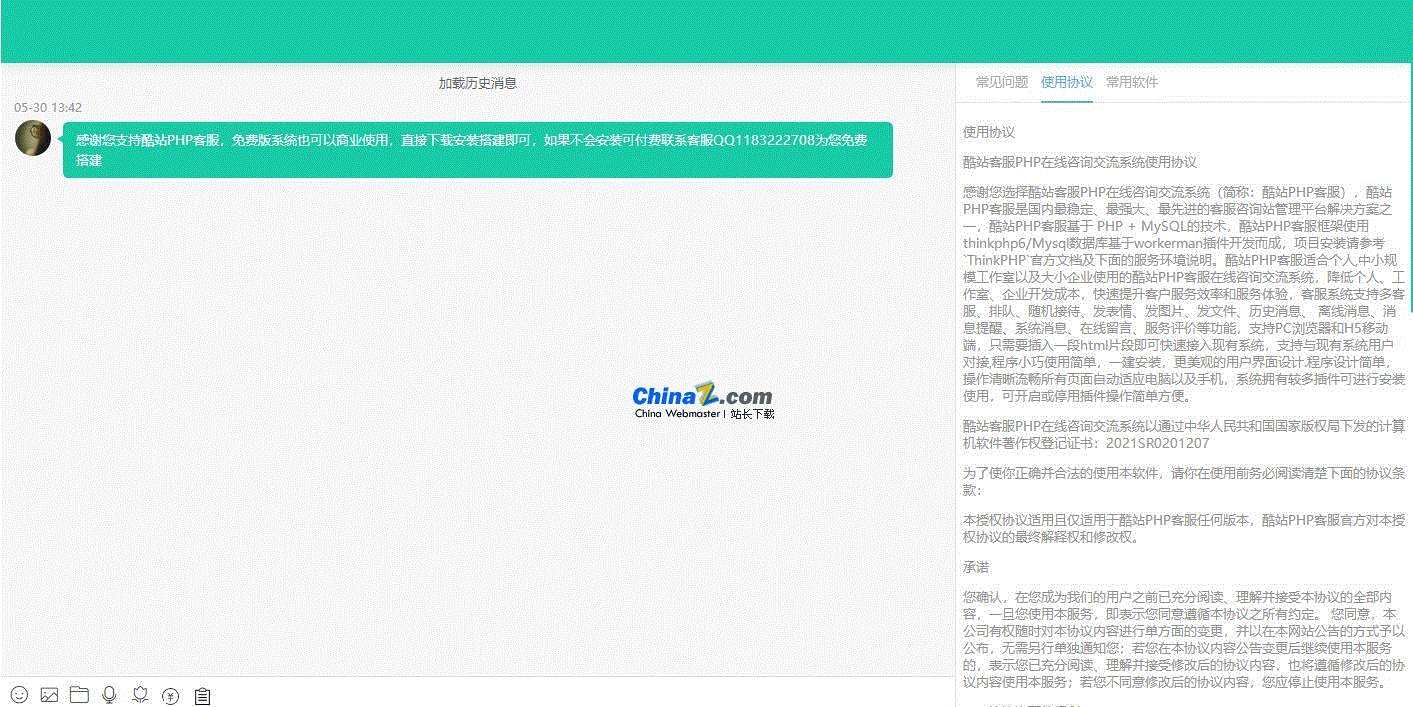1413x707 pixels.
Task: Select the 使用协议 tab
Action: click(x=1066, y=82)
